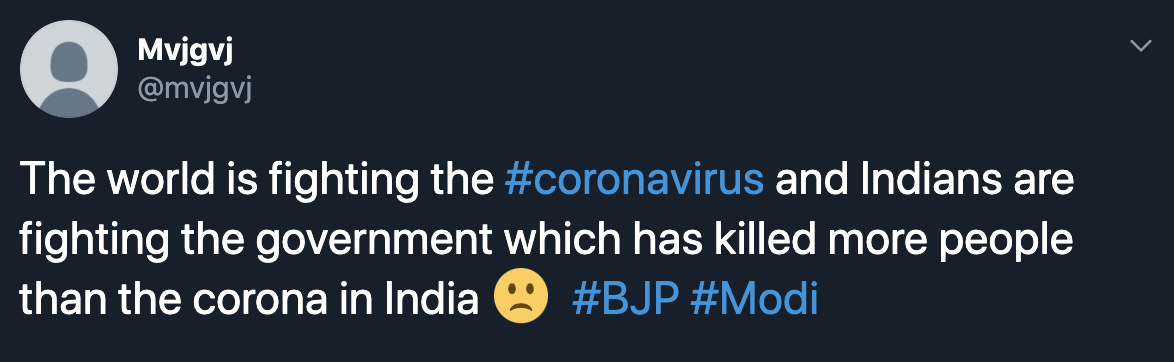Open the default profile avatar of Mvjgvj
This screenshot has width=1174, height=362.
point(69,69)
